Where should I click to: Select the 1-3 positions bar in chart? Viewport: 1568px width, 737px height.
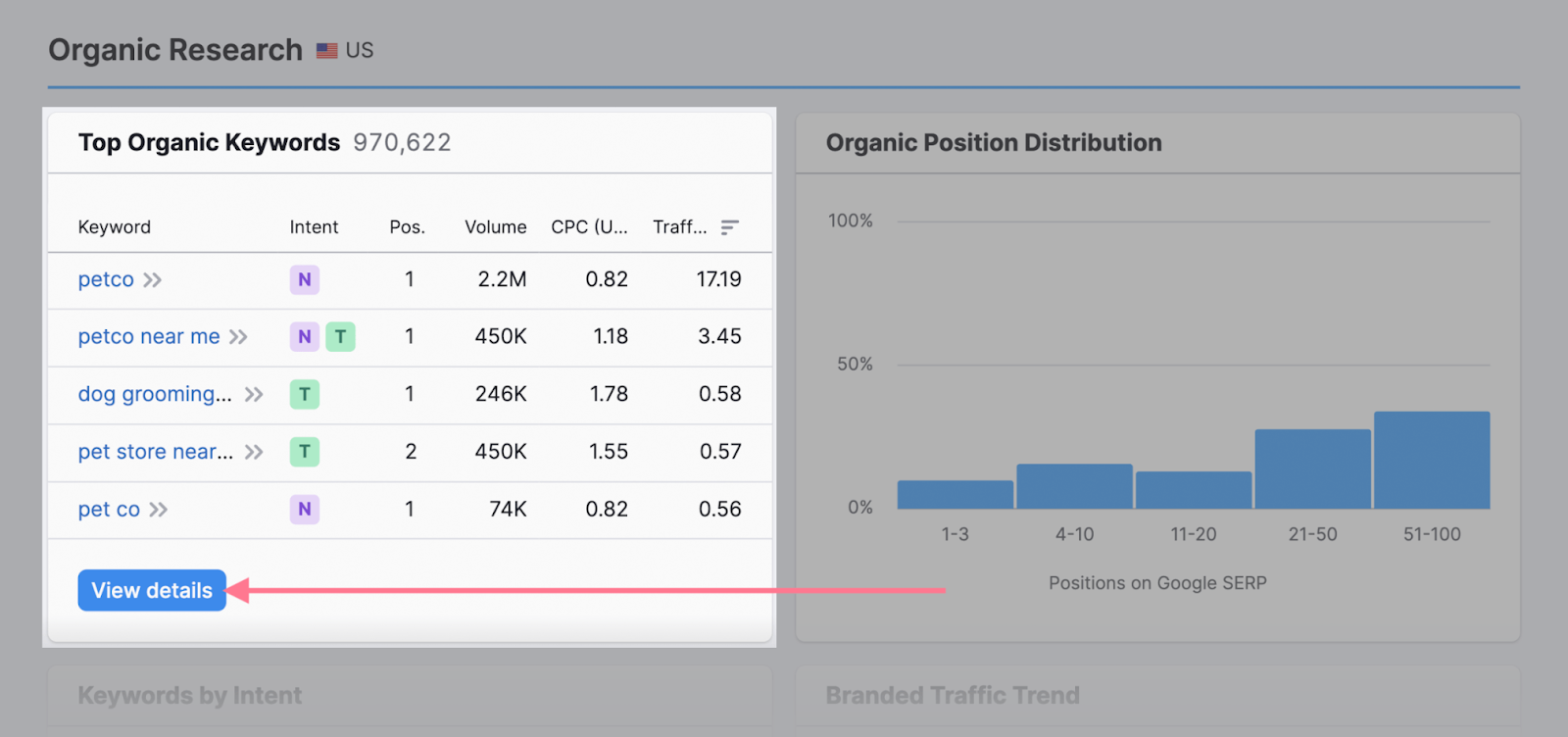pos(955,494)
